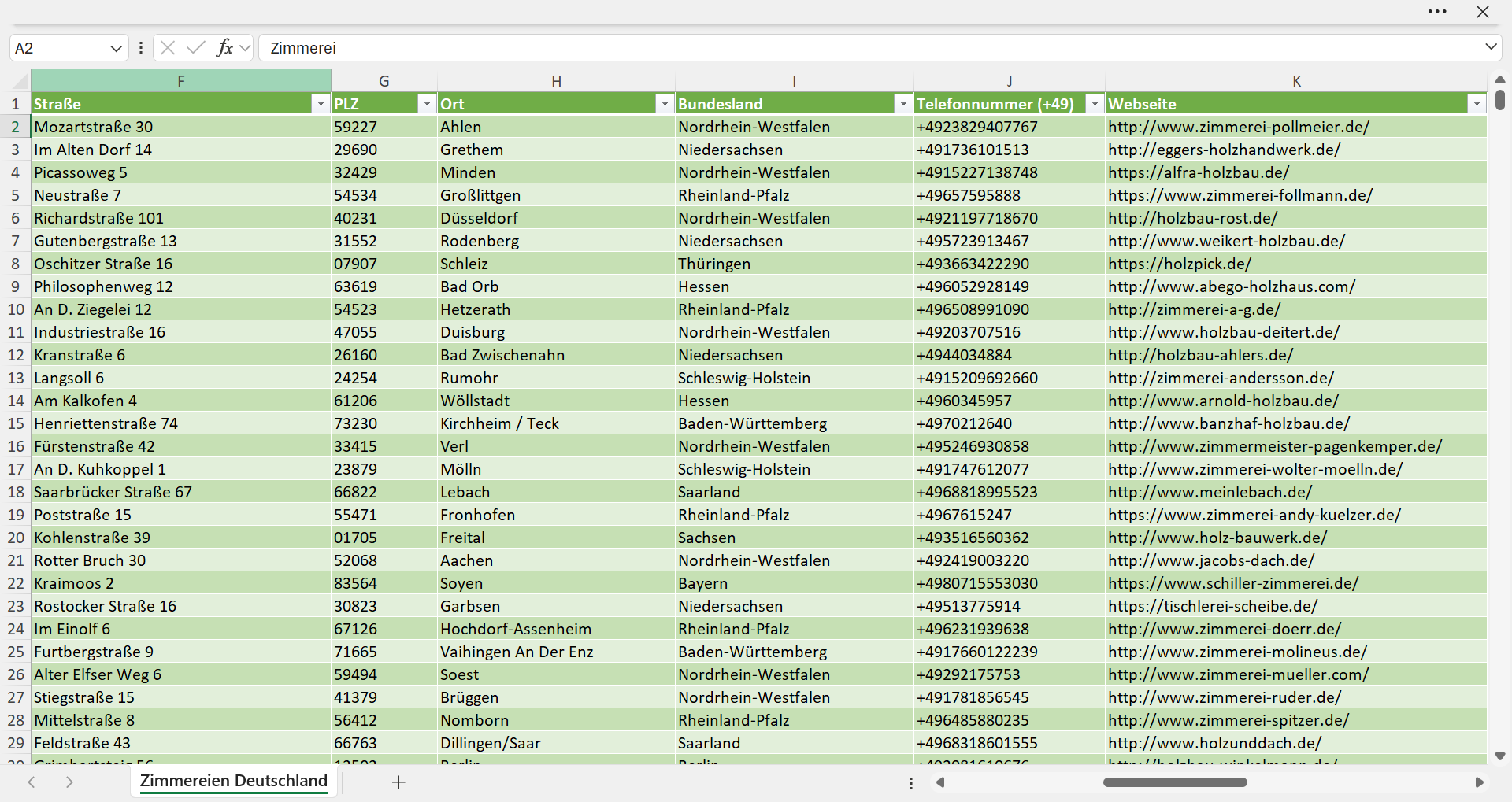Go to next sheet with right arrow
The height and width of the screenshot is (802, 1512).
click(x=69, y=782)
